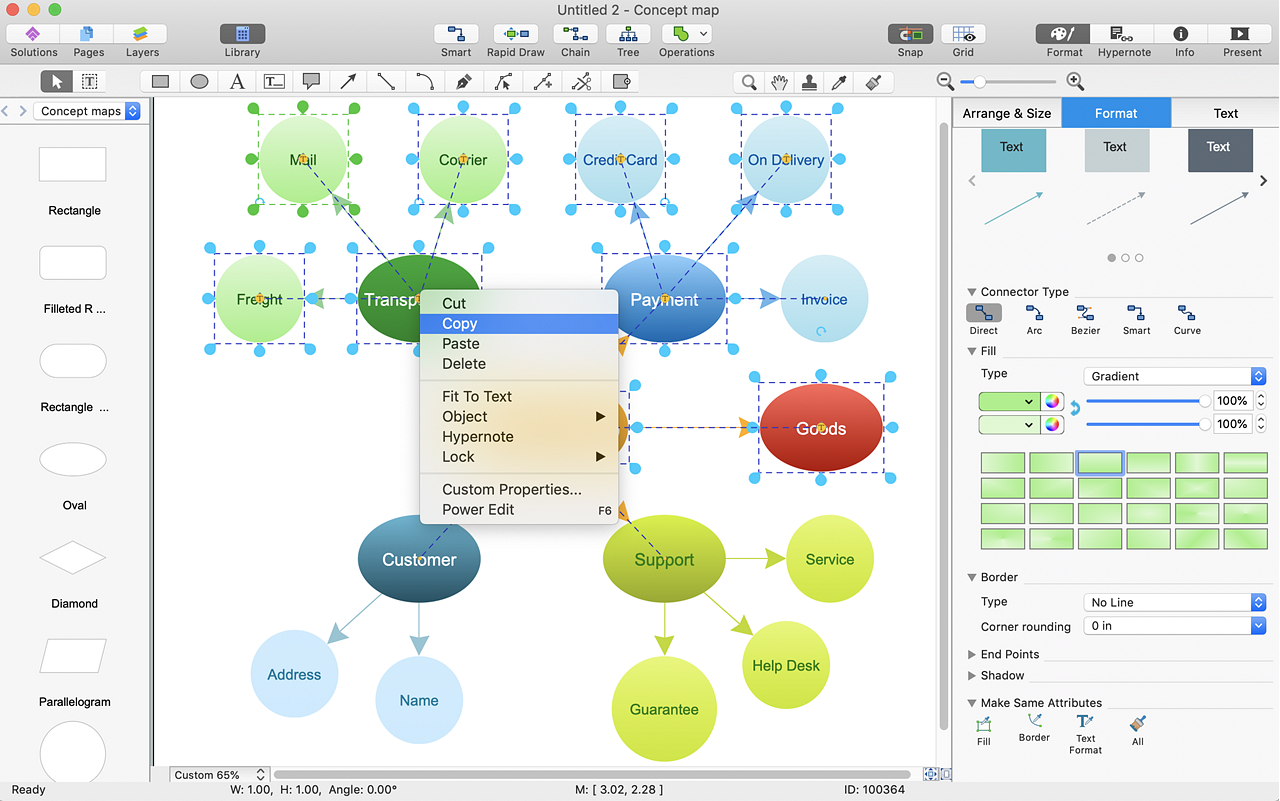Select the Oval drawing tool in toolbar
This screenshot has height=801, width=1280.
click(199, 82)
